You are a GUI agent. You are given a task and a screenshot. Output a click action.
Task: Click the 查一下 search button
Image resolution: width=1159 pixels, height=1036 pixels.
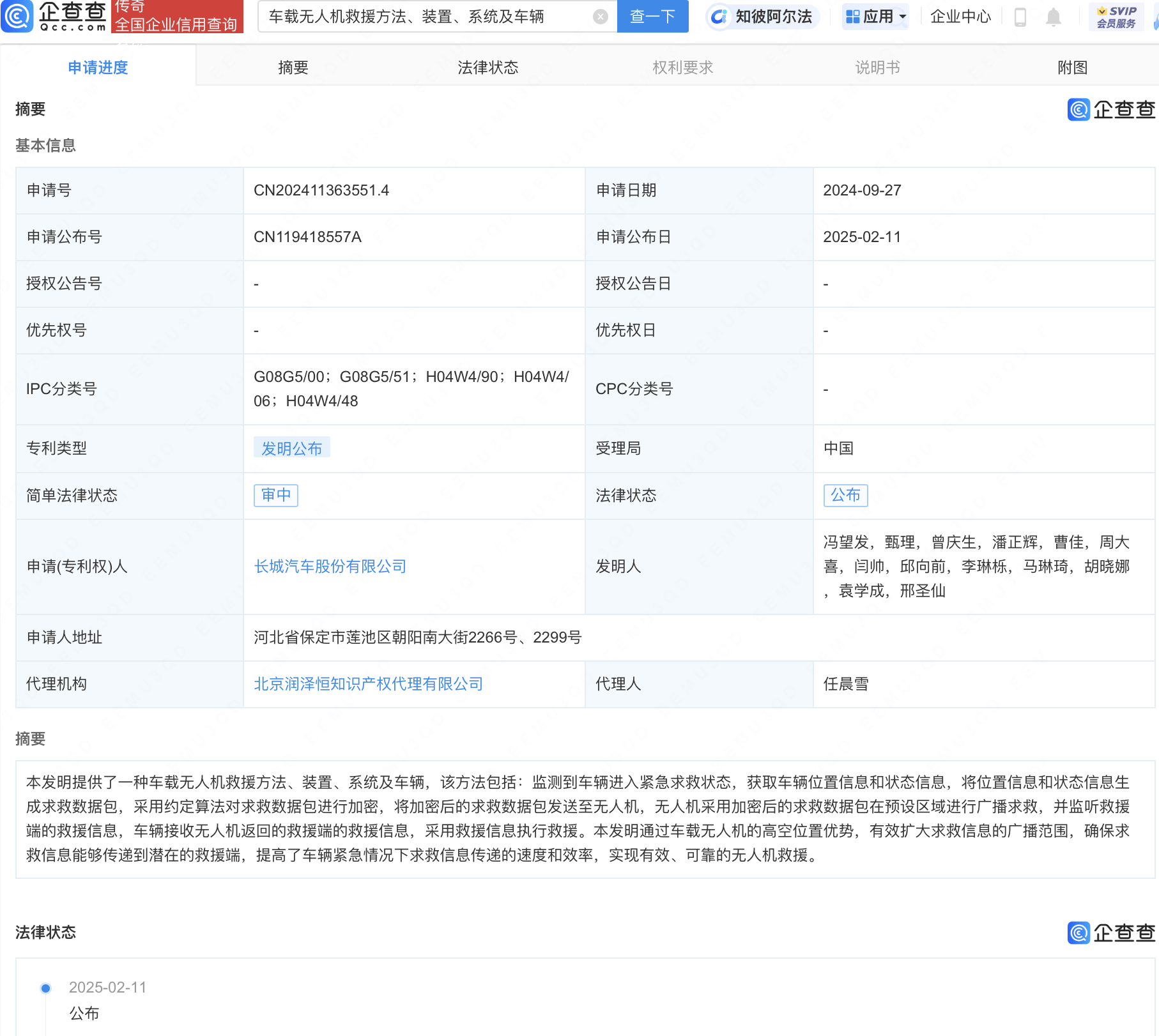point(652,17)
